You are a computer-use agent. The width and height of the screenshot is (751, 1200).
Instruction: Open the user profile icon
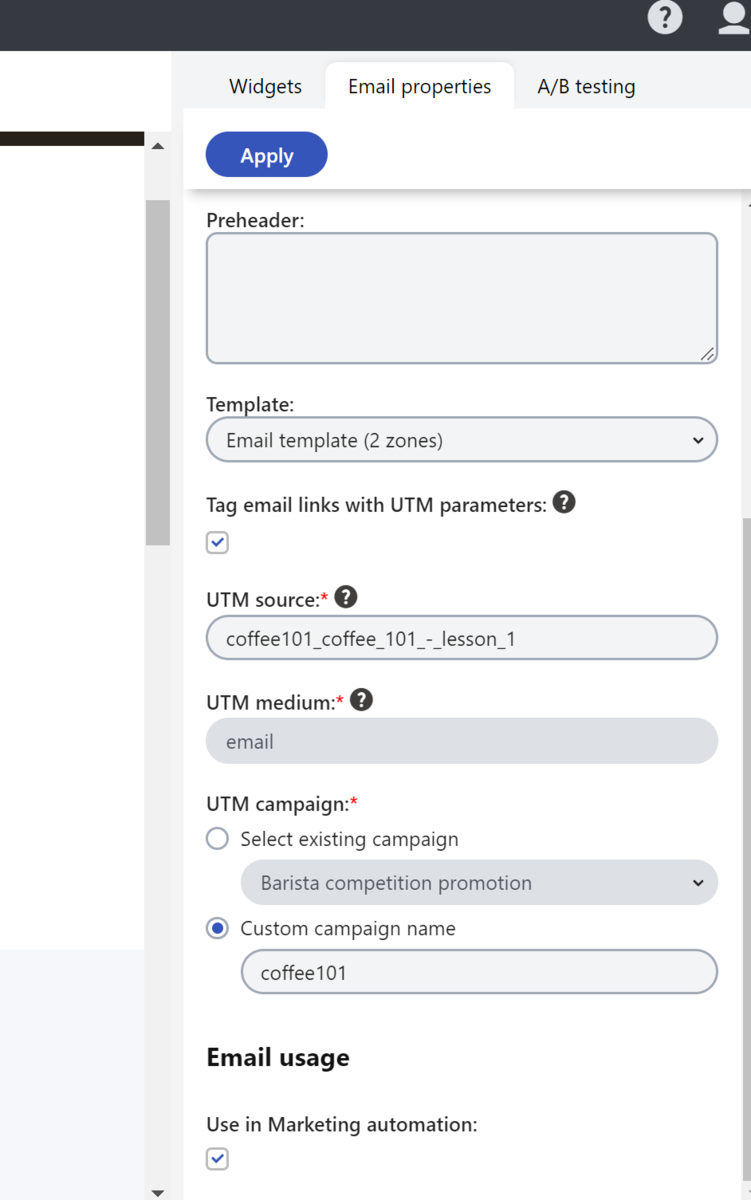click(x=735, y=17)
